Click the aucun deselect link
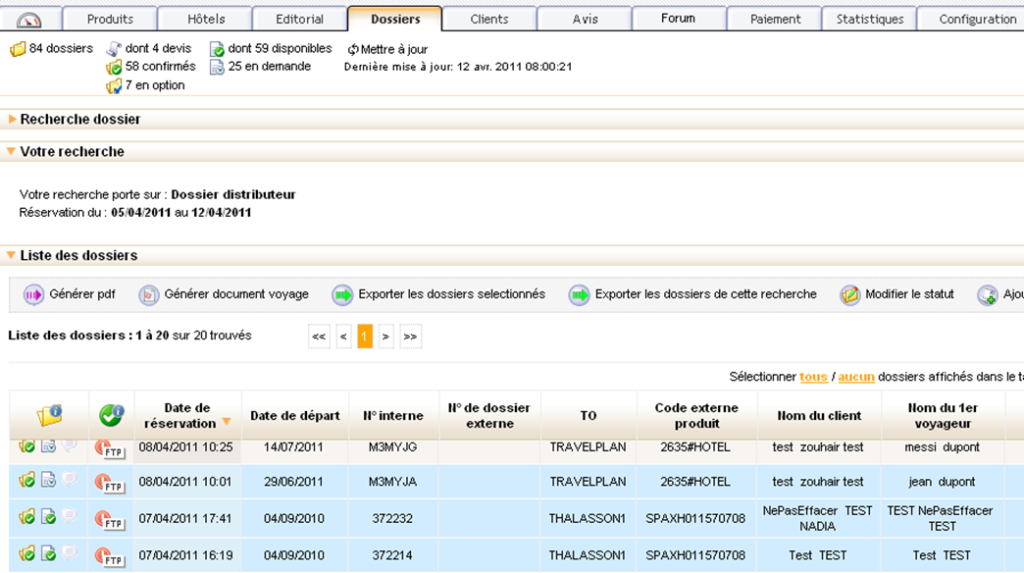This screenshot has height=573, width=1024. pos(856,377)
